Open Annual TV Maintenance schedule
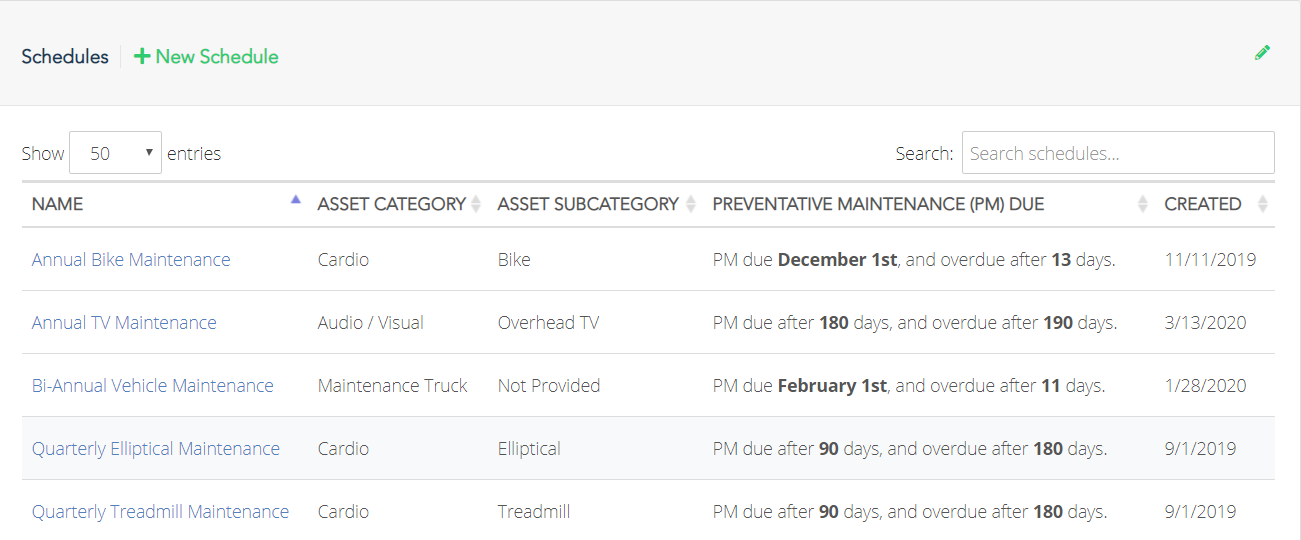 tap(124, 322)
